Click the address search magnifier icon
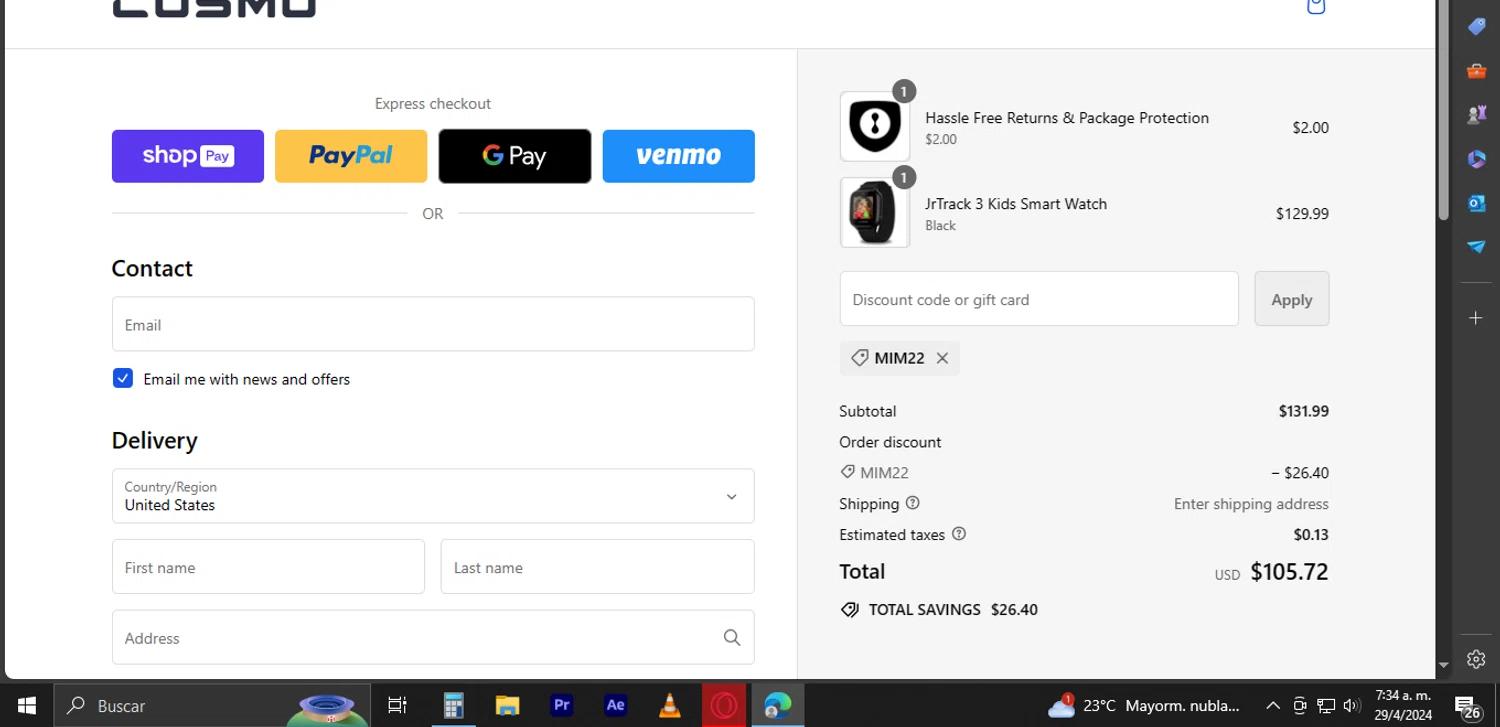Image resolution: width=1500 pixels, height=727 pixels. click(x=731, y=638)
